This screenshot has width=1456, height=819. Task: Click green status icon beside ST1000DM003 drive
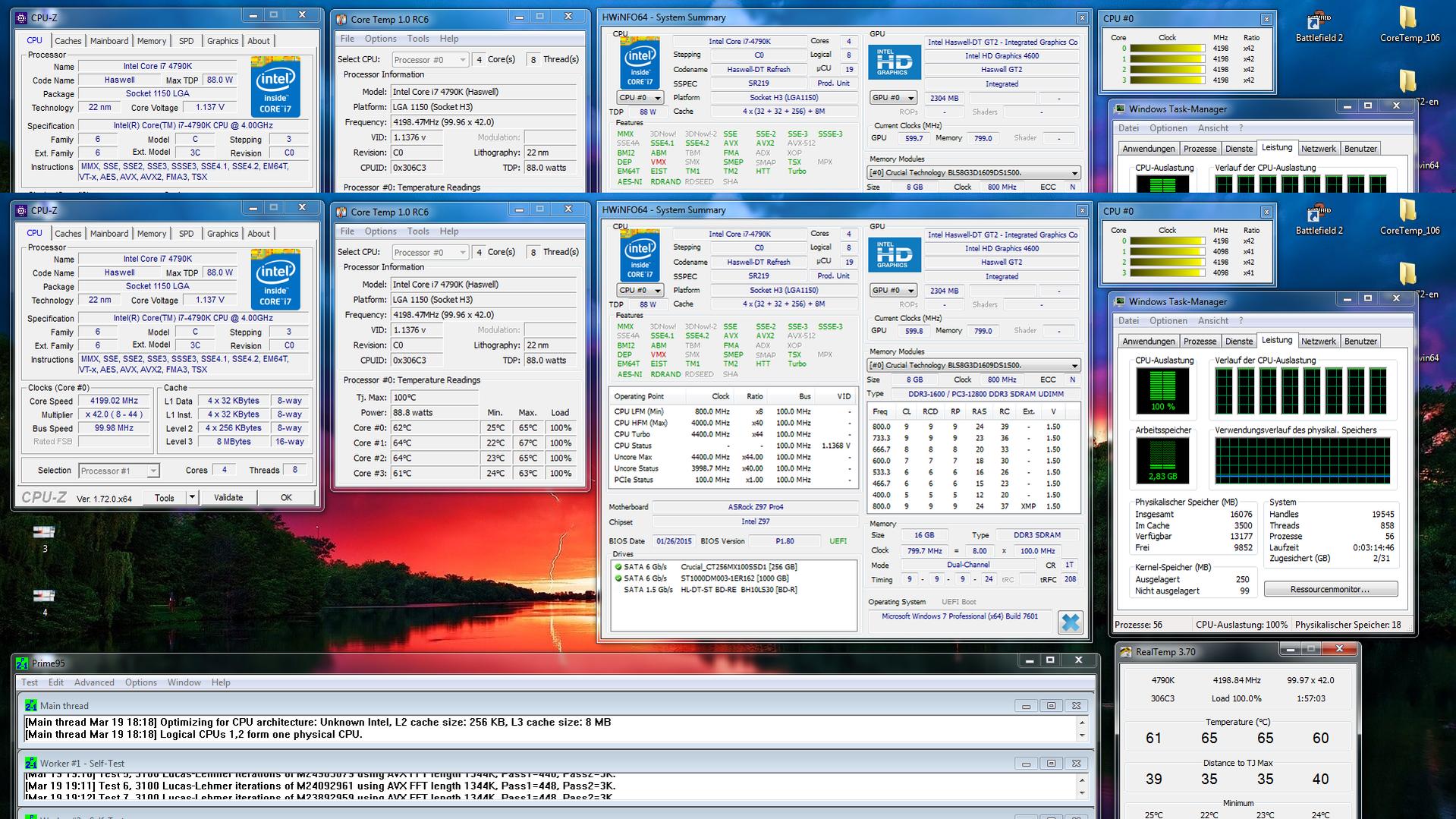click(x=618, y=578)
